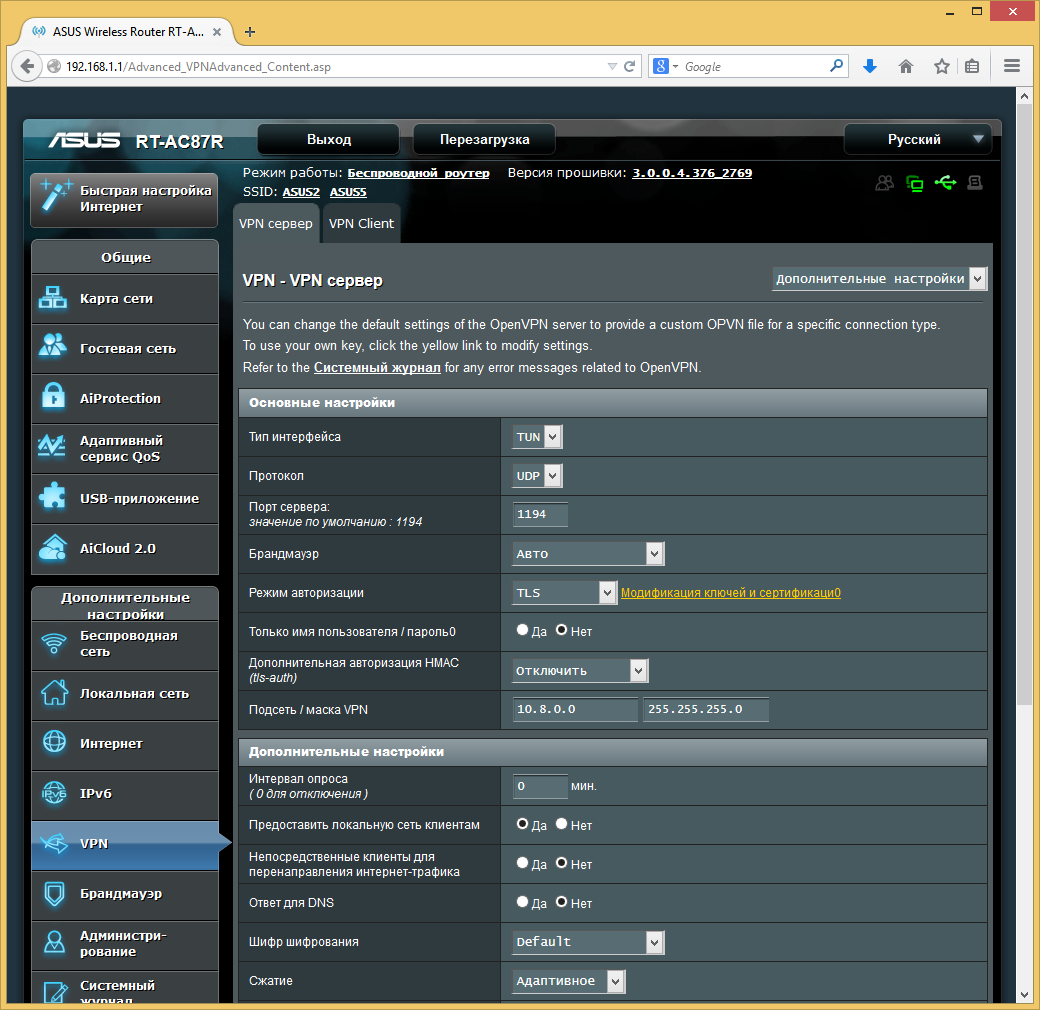The height and width of the screenshot is (1010, 1040).
Task: Select Да for перенаправления интернет-трафика
Action: pyautogui.click(x=523, y=863)
